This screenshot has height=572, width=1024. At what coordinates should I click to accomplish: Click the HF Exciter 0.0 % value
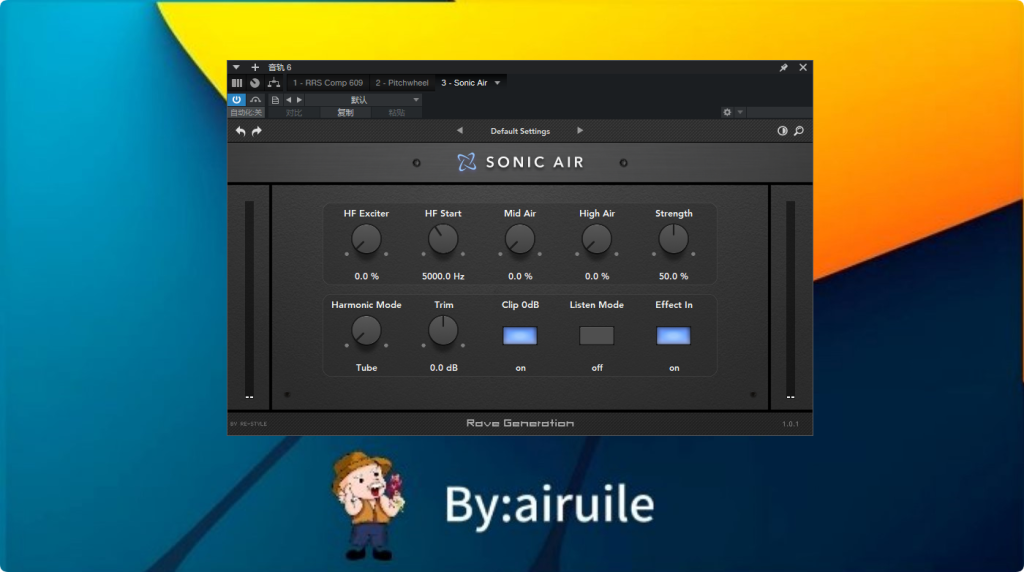366,276
